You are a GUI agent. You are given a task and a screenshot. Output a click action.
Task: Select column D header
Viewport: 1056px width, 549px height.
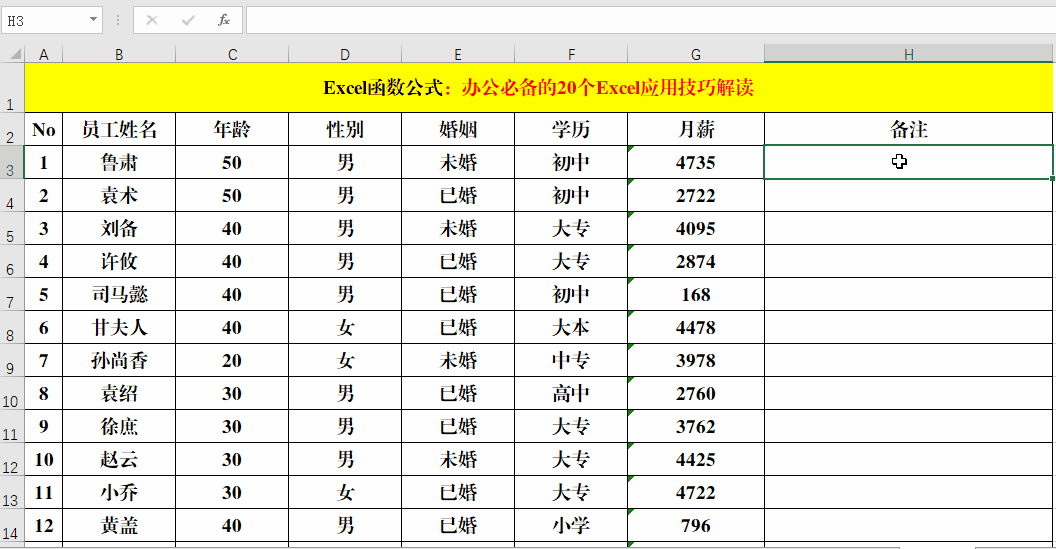345,54
